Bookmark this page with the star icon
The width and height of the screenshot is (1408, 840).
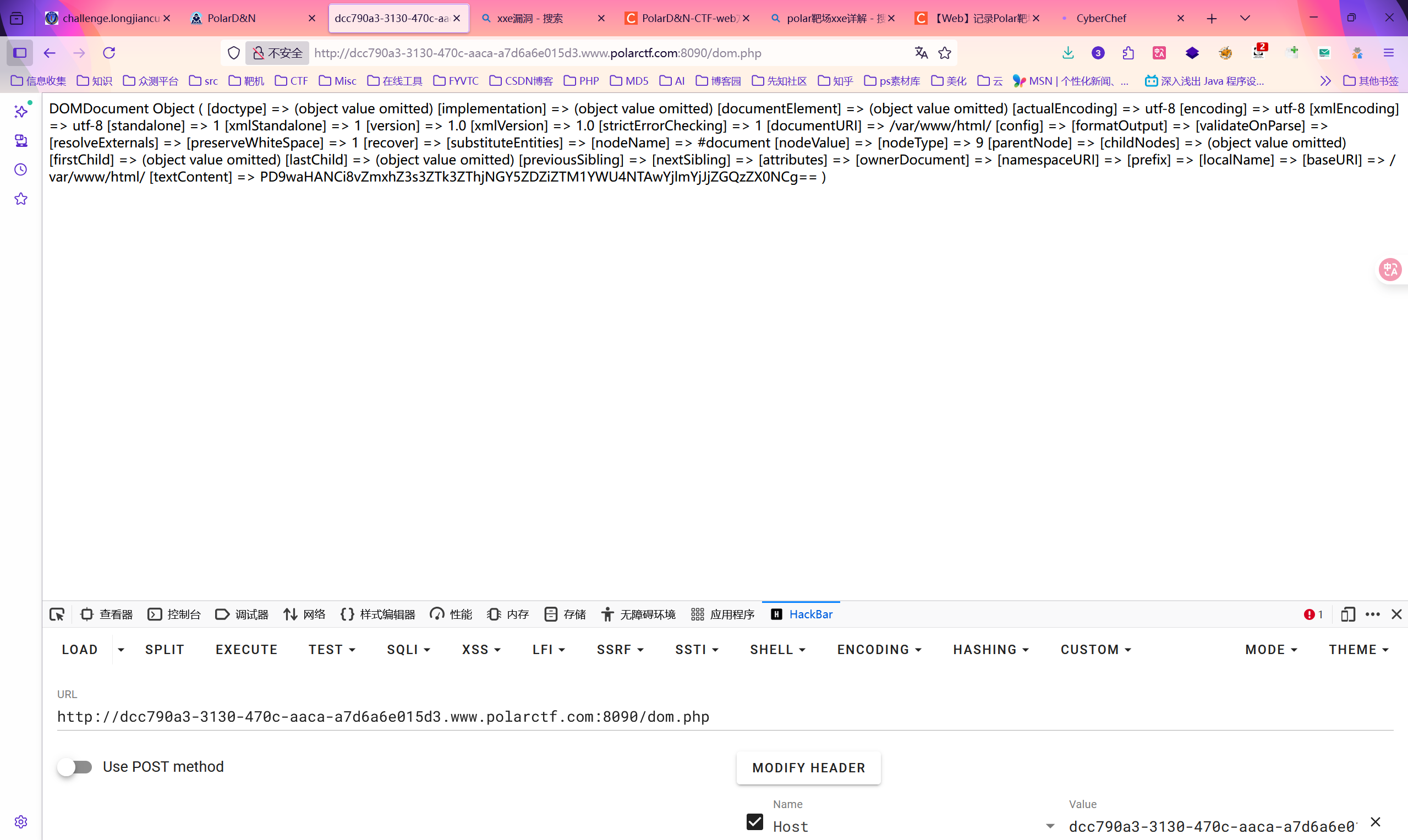(x=945, y=53)
